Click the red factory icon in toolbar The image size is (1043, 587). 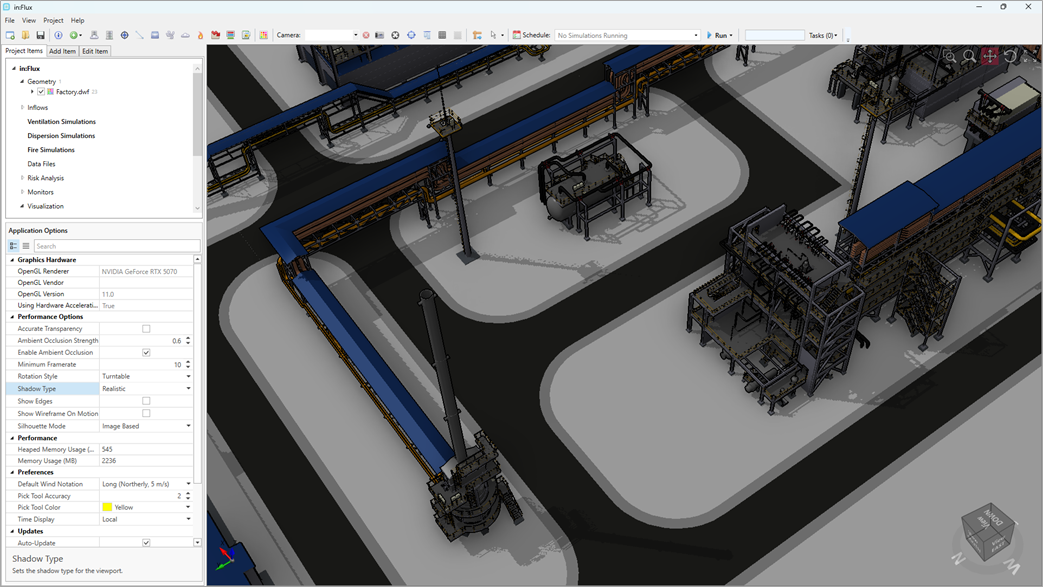pyautogui.click(x=216, y=35)
